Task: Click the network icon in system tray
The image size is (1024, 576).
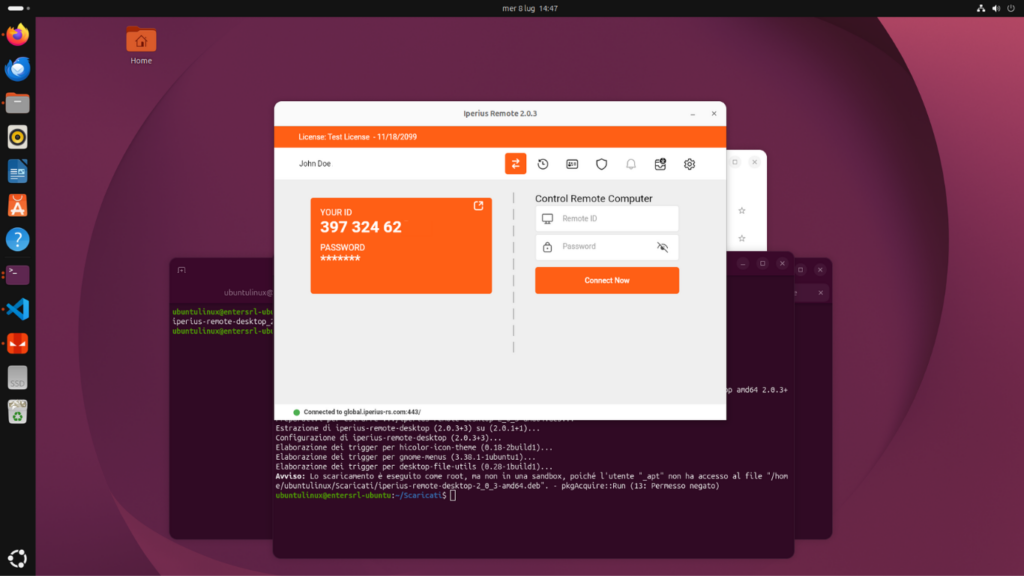Action: (x=981, y=8)
